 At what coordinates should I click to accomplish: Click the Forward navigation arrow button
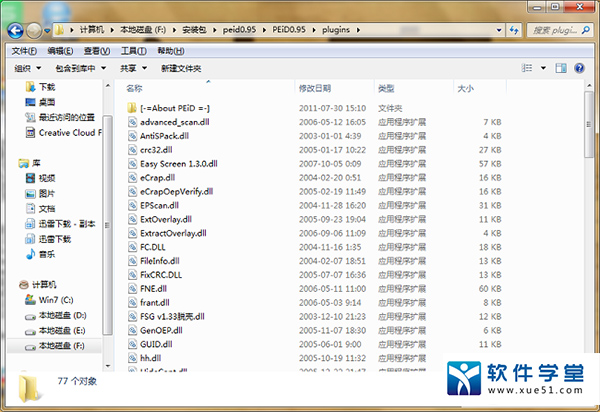(x=34, y=31)
